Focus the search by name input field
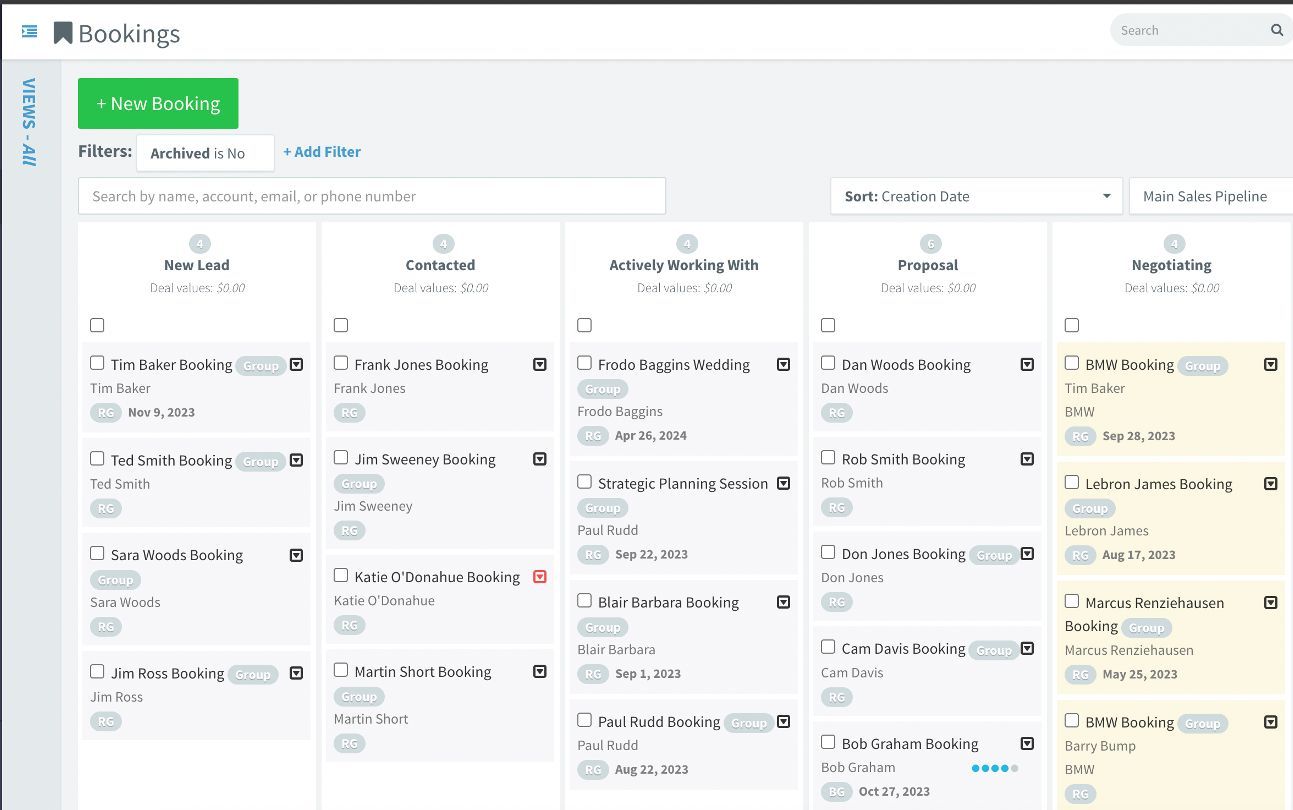The image size is (1293, 810). point(371,196)
